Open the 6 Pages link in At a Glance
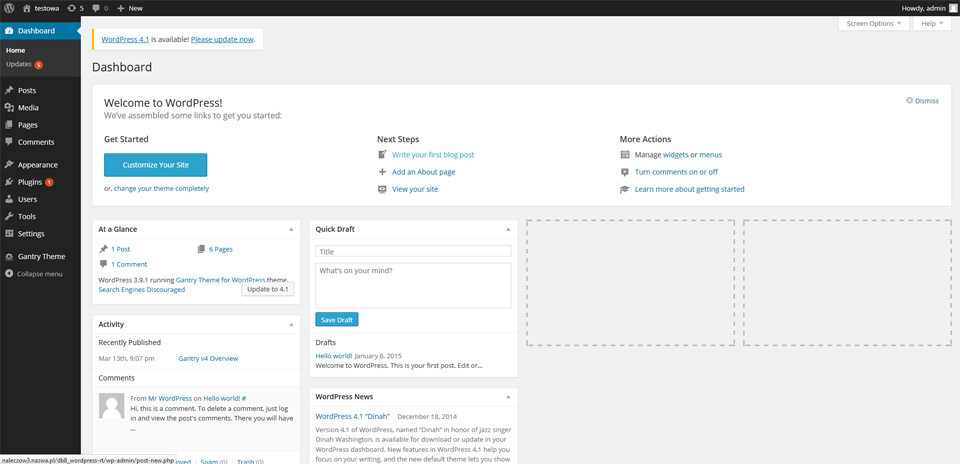 pyautogui.click(x=221, y=249)
